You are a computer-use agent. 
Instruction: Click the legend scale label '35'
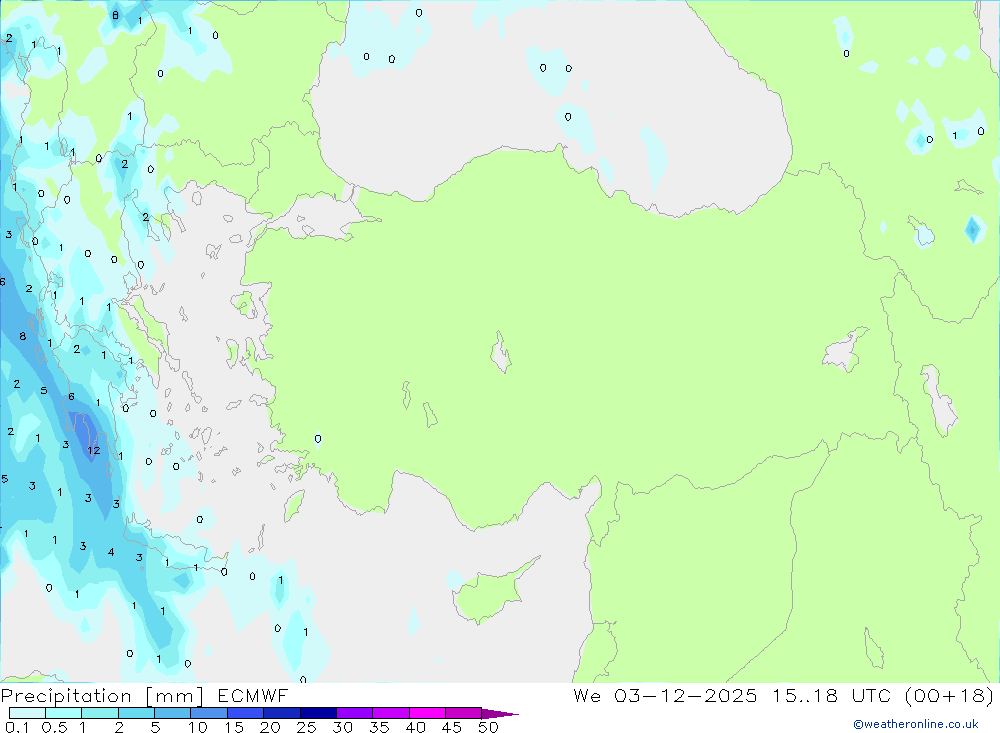379,727
